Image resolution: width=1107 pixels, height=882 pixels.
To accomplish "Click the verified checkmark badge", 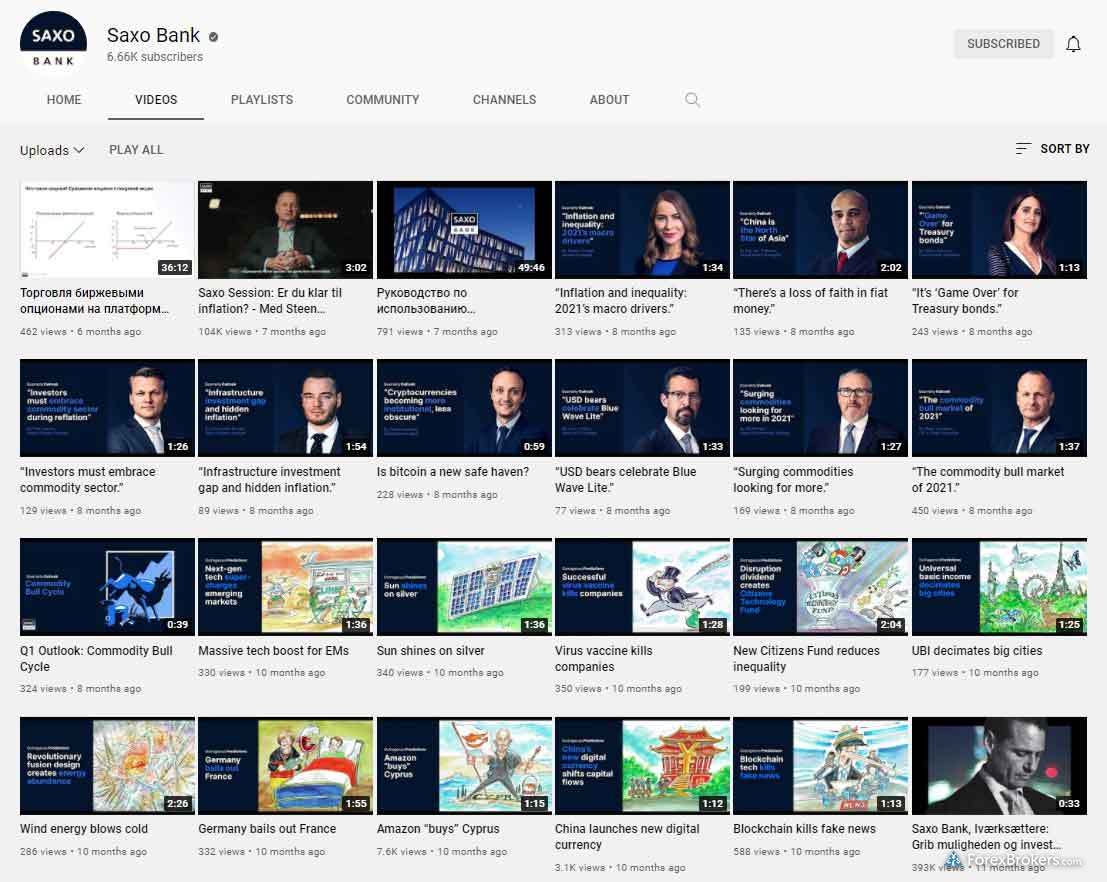I will coord(213,37).
